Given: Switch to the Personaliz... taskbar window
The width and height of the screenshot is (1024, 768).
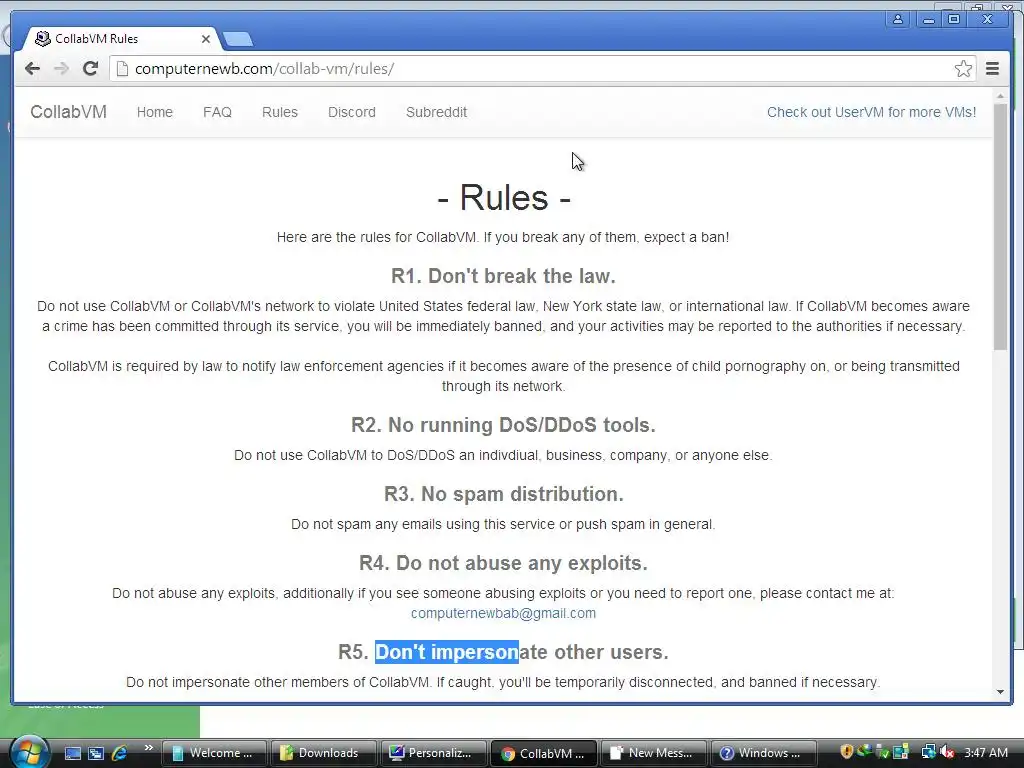Looking at the screenshot, I should point(434,753).
